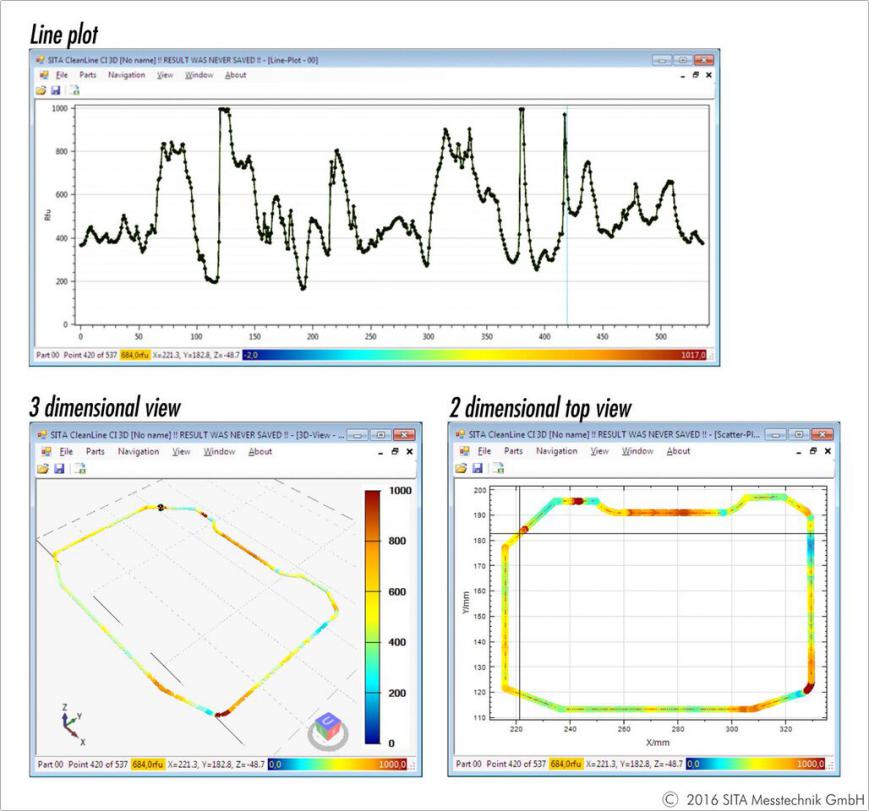Click the Open folder icon in 3D-View window
This screenshot has width=869, height=811.
point(42,467)
